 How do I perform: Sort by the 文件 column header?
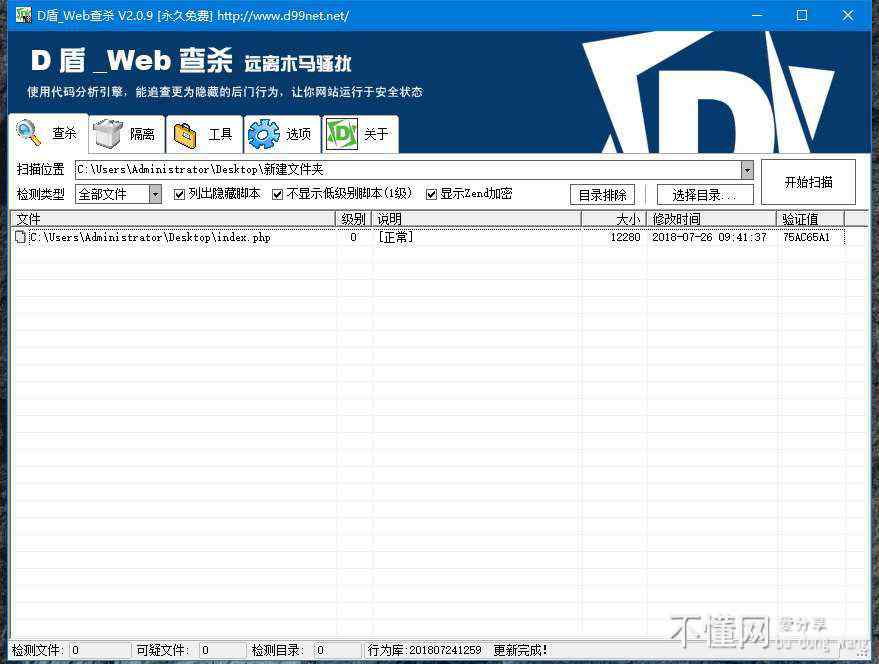coord(173,219)
